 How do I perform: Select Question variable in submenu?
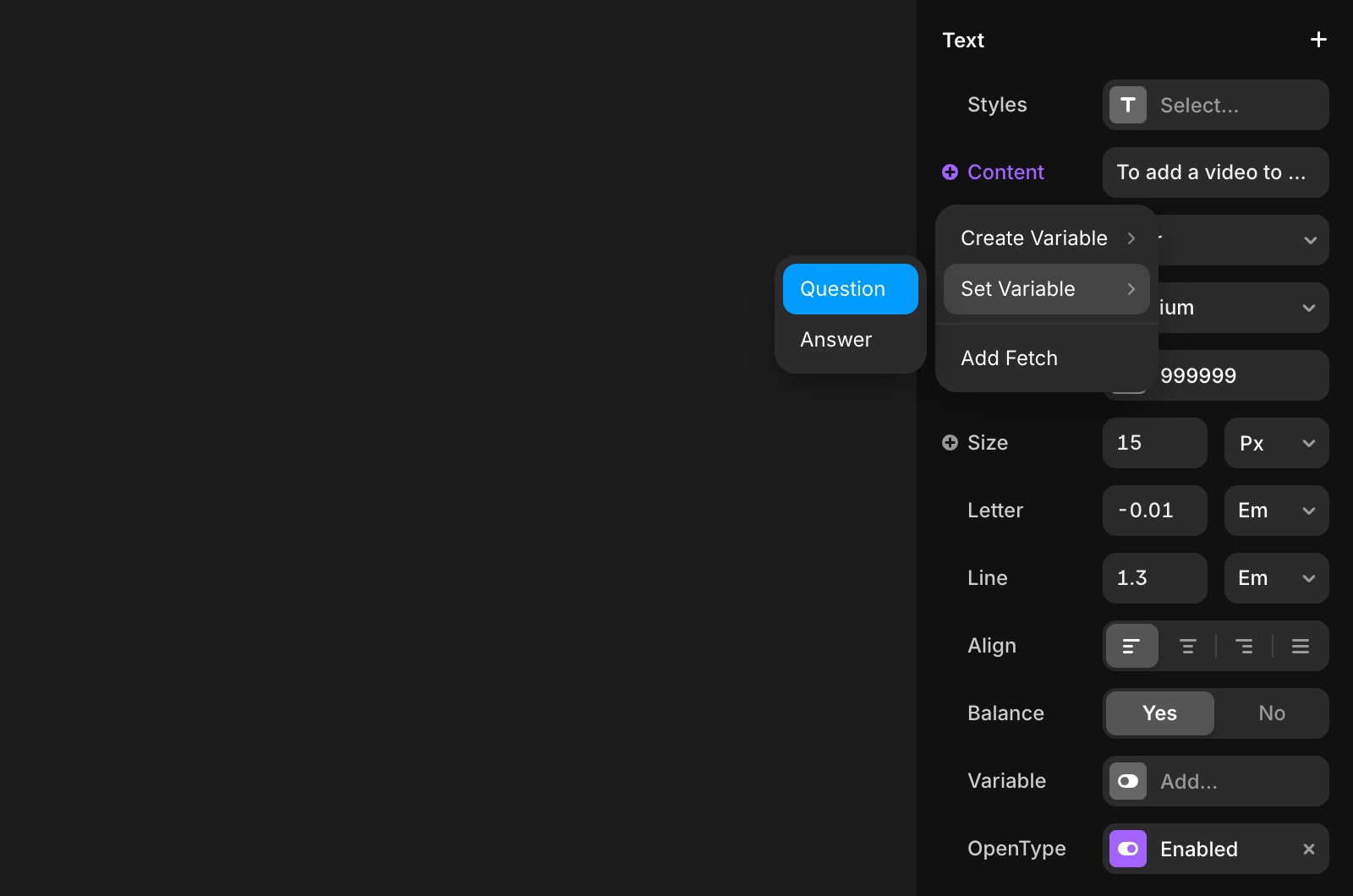tap(851, 289)
